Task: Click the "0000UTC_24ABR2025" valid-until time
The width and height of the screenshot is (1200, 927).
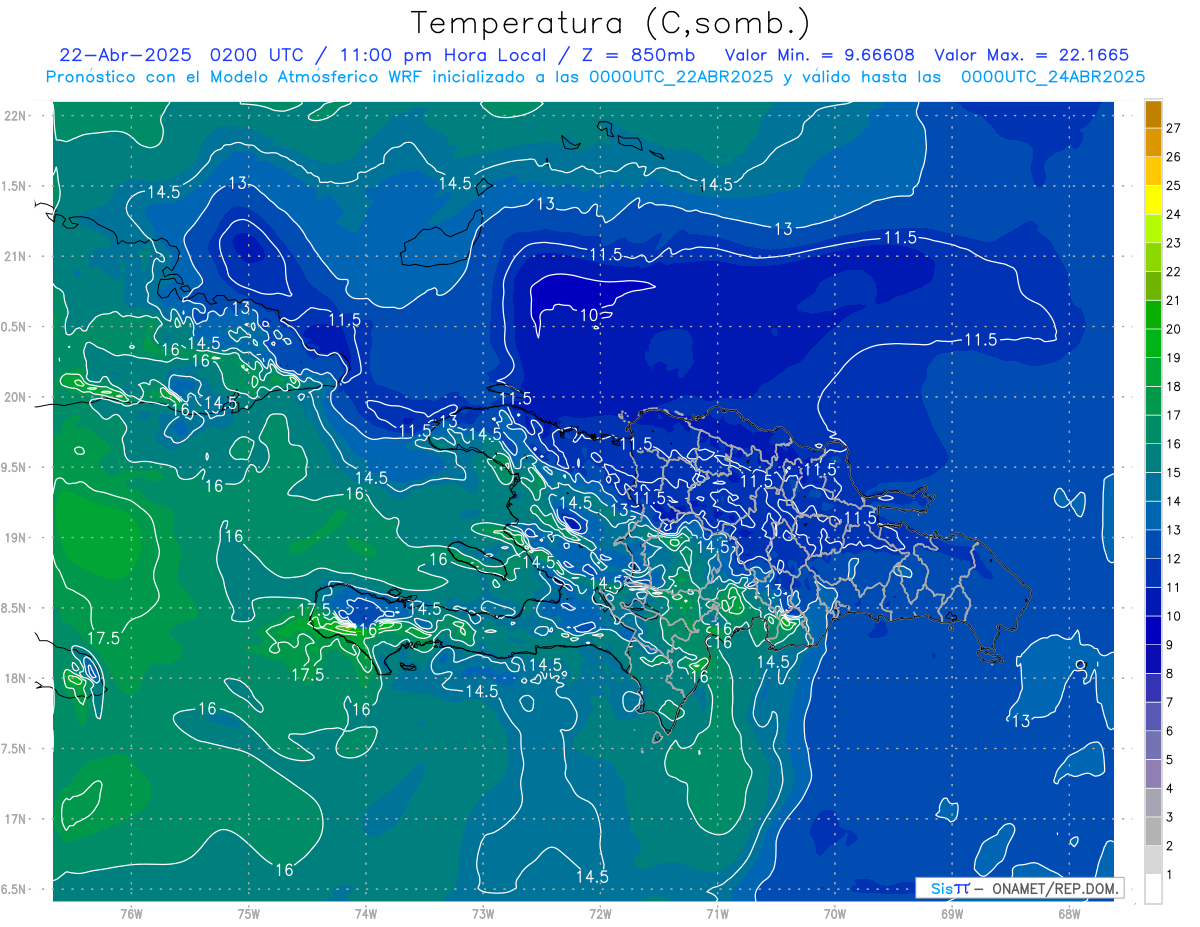Action: coord(1053,77)
